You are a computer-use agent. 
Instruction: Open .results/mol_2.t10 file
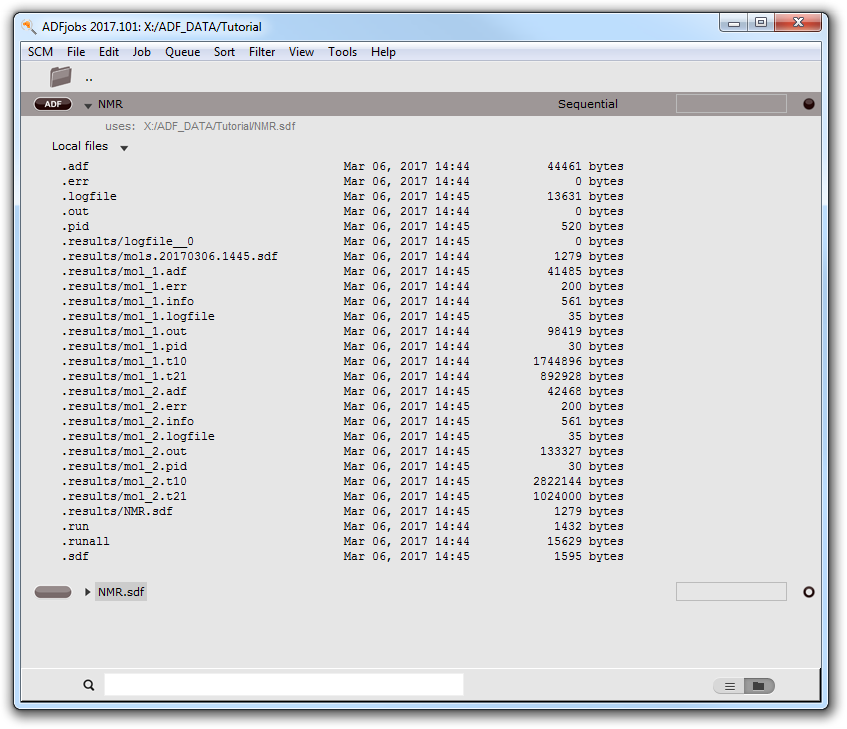click(124, 482)
